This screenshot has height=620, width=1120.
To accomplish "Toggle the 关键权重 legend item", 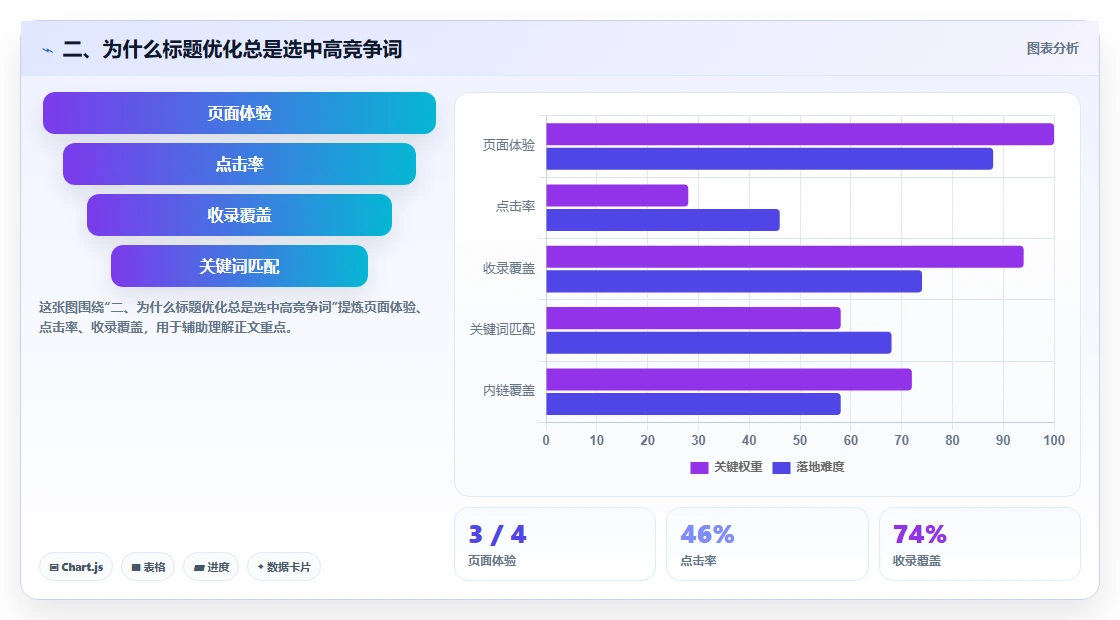I will point(726,467).
